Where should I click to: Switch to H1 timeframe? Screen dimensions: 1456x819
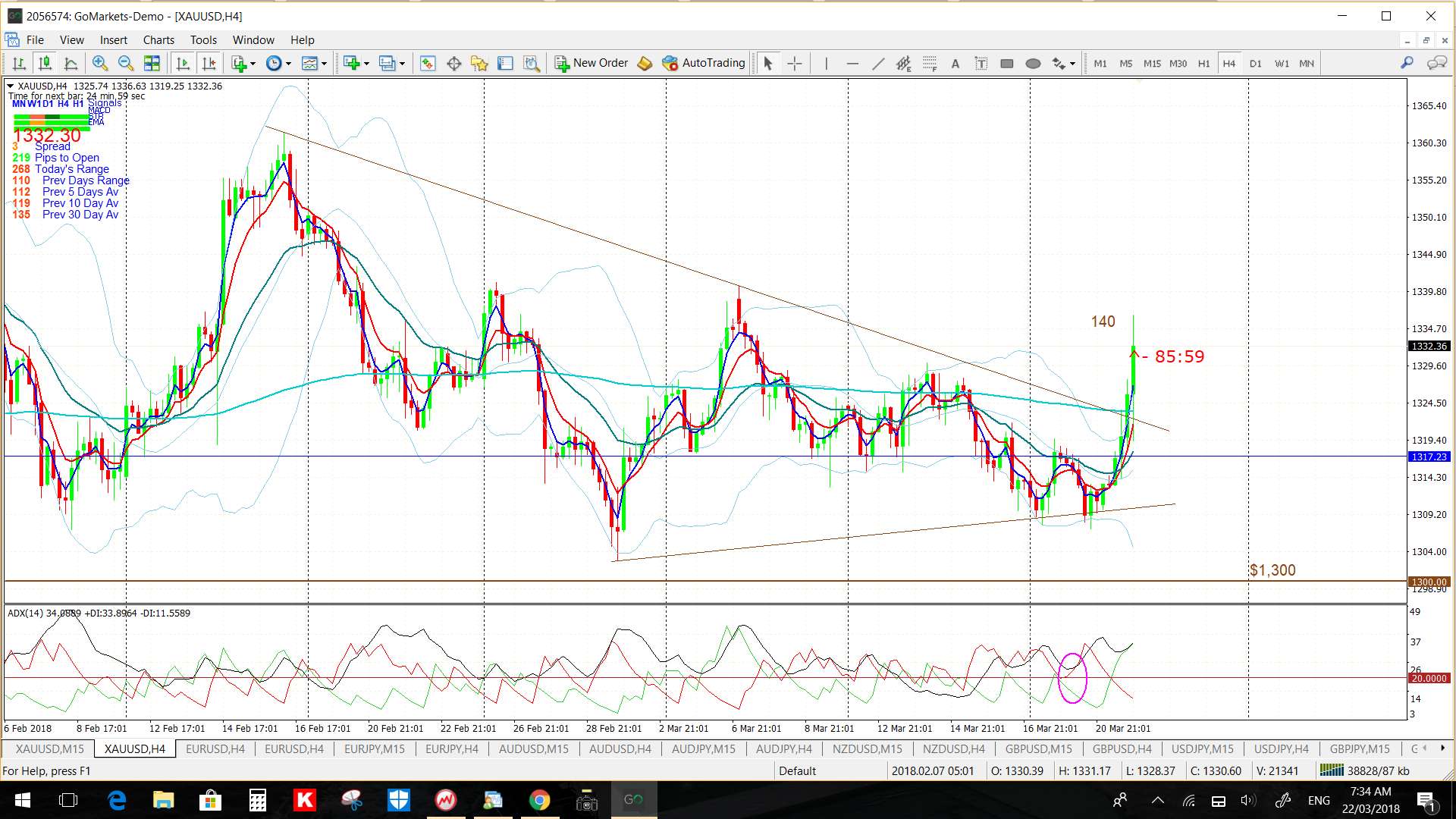tap(1204, 64)
